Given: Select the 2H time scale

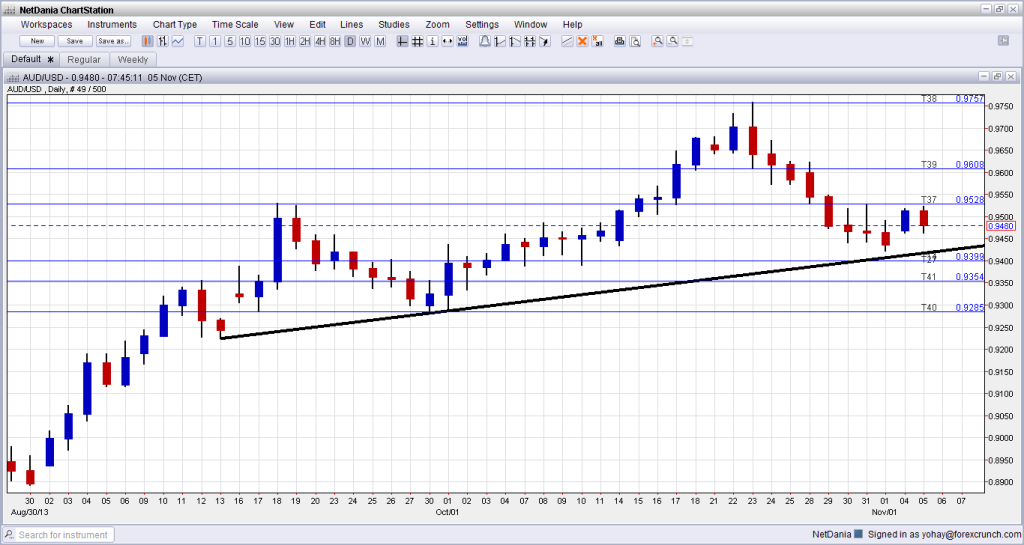Looking at the screenshot, I should [x=305, y=41].
